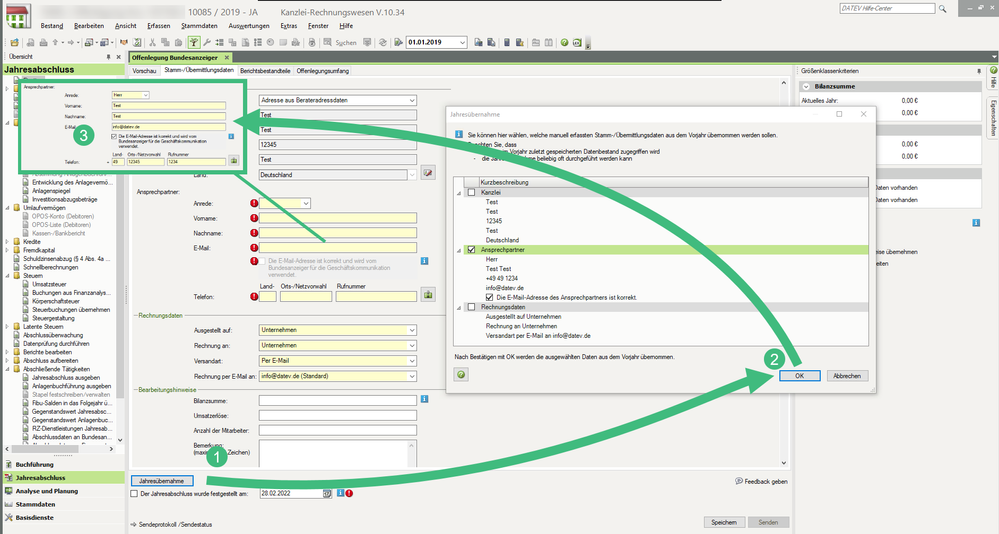This screenshot has height=534, width=999.
Task: Open the Anrede dropdown
Action: (306, 203)
